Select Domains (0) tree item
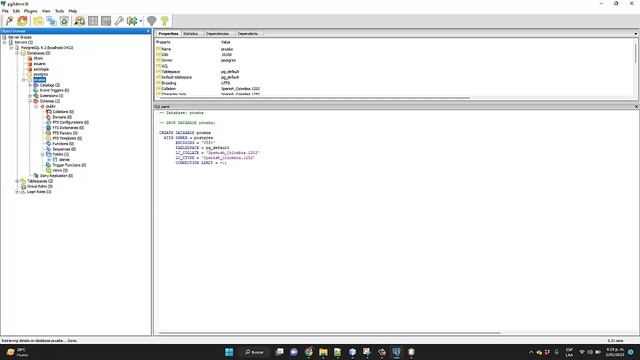Viewport: 640px width, 360px height. (x=62, y=117)
